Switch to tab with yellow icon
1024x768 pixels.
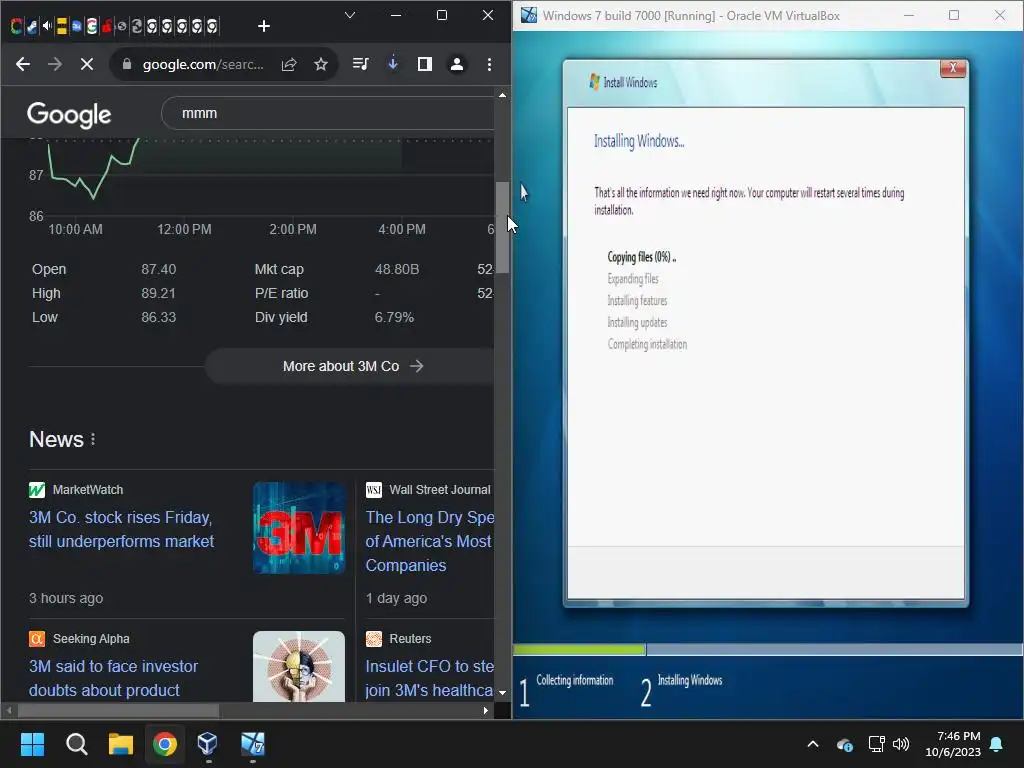tap(61, 26)
